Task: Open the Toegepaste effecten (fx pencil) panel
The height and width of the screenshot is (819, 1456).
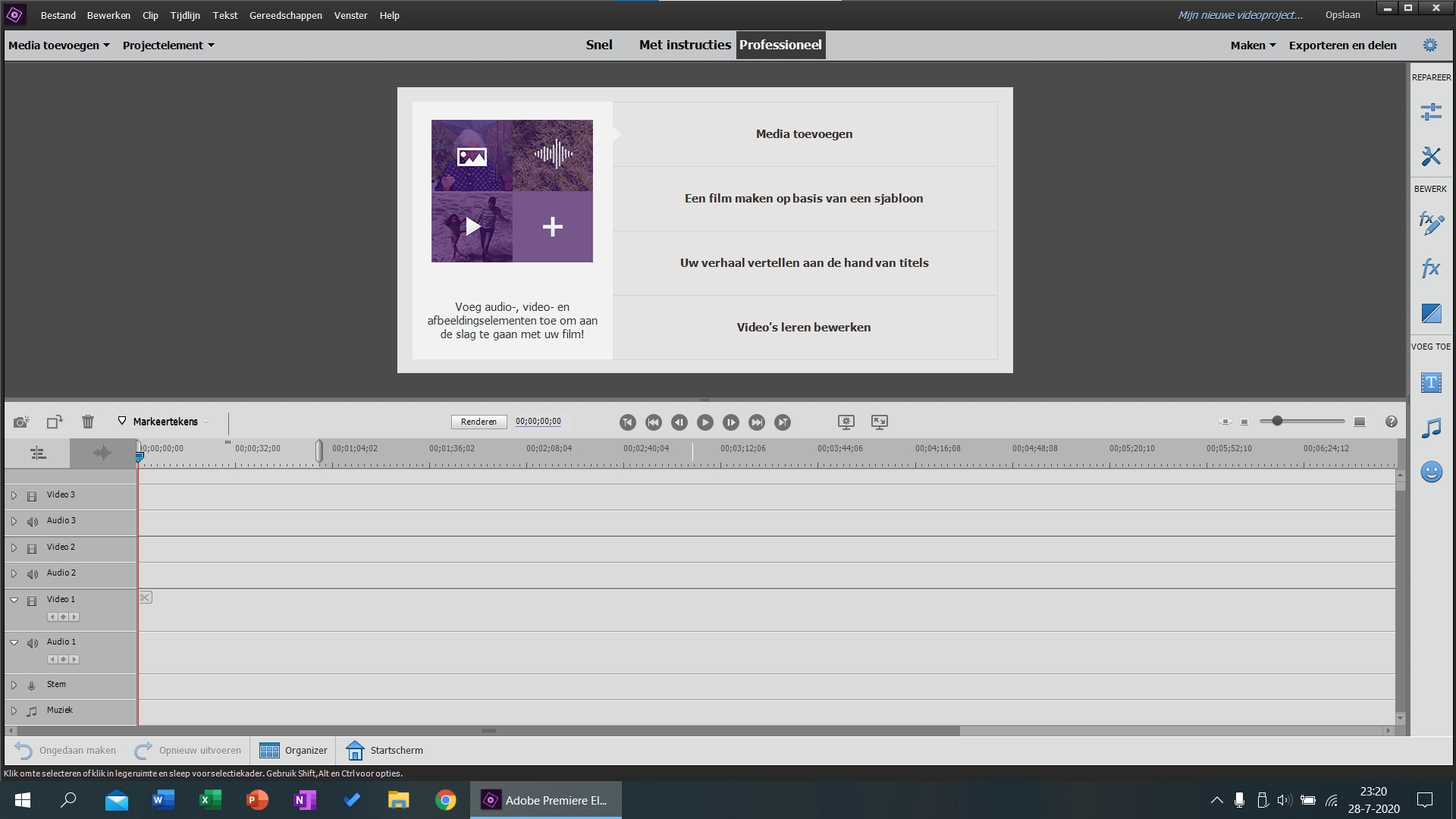Action: (1431, 224)
